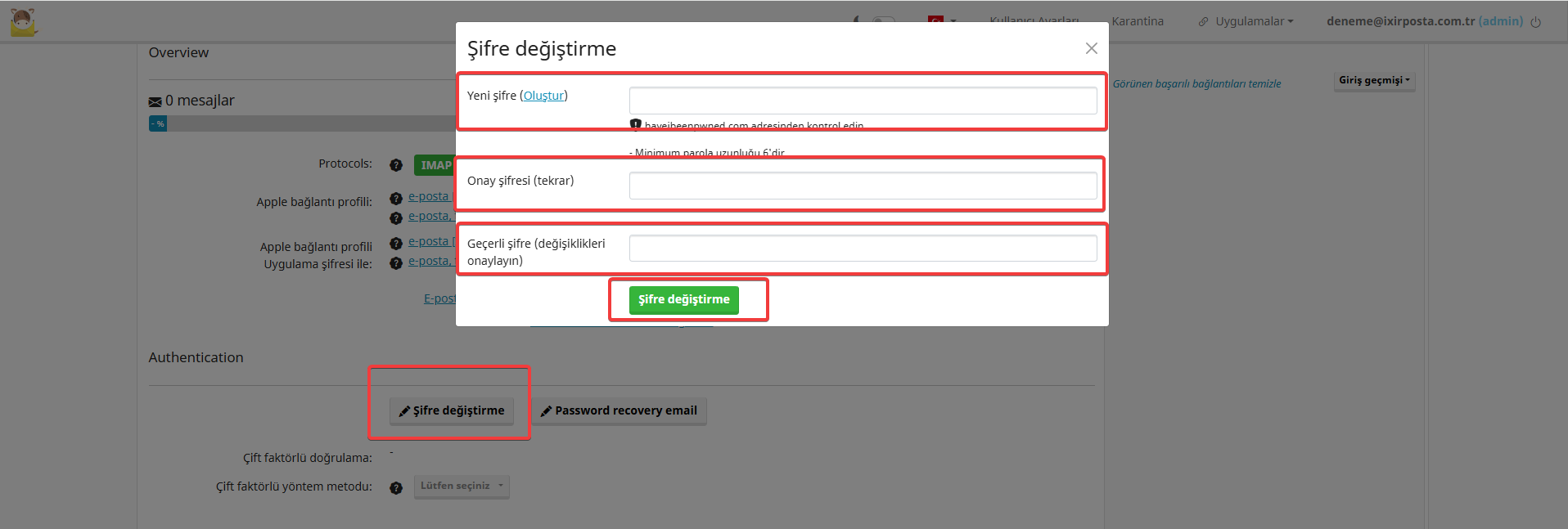Image resolution: width=1568 pixels, height=529 pixels.
Task: Click the Oluştur link to generate password
Action: [543, 96]
